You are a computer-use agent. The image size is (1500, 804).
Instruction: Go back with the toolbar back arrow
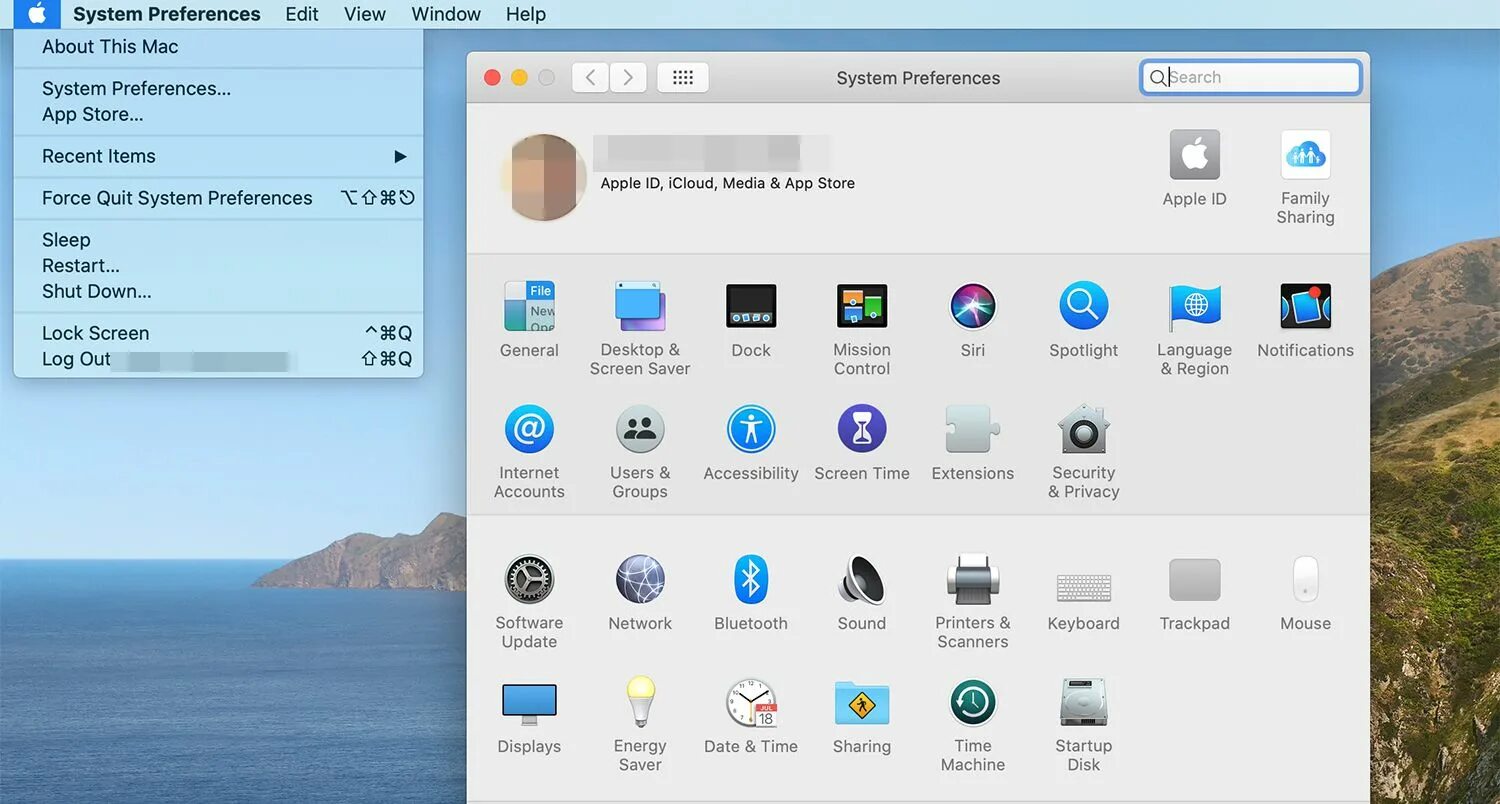[x=591, y=77]
